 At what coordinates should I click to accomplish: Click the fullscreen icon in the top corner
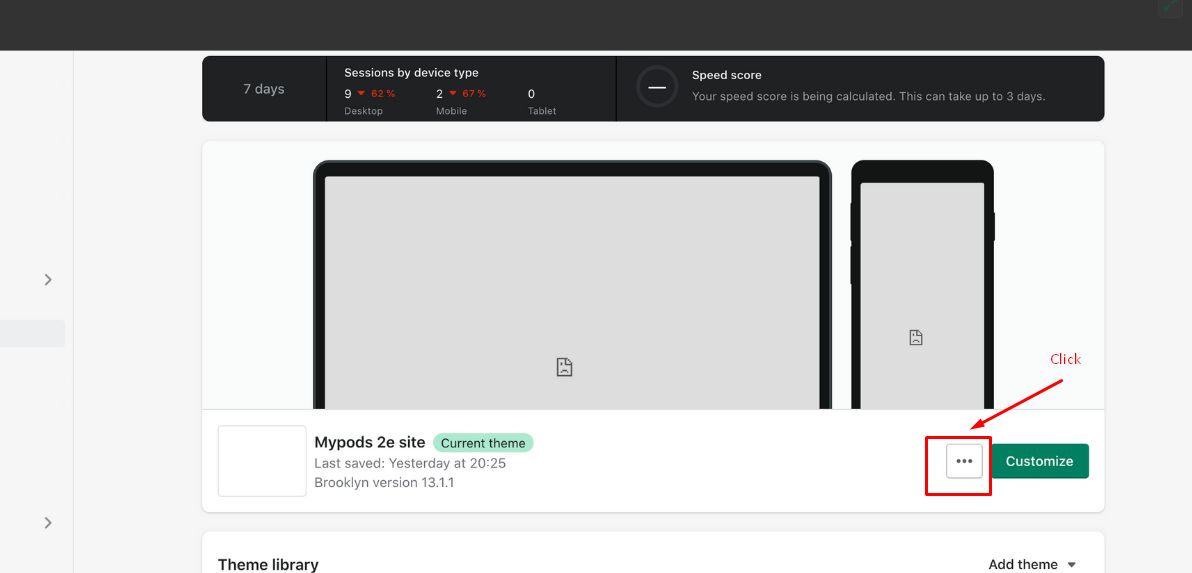coord(1171,6)
